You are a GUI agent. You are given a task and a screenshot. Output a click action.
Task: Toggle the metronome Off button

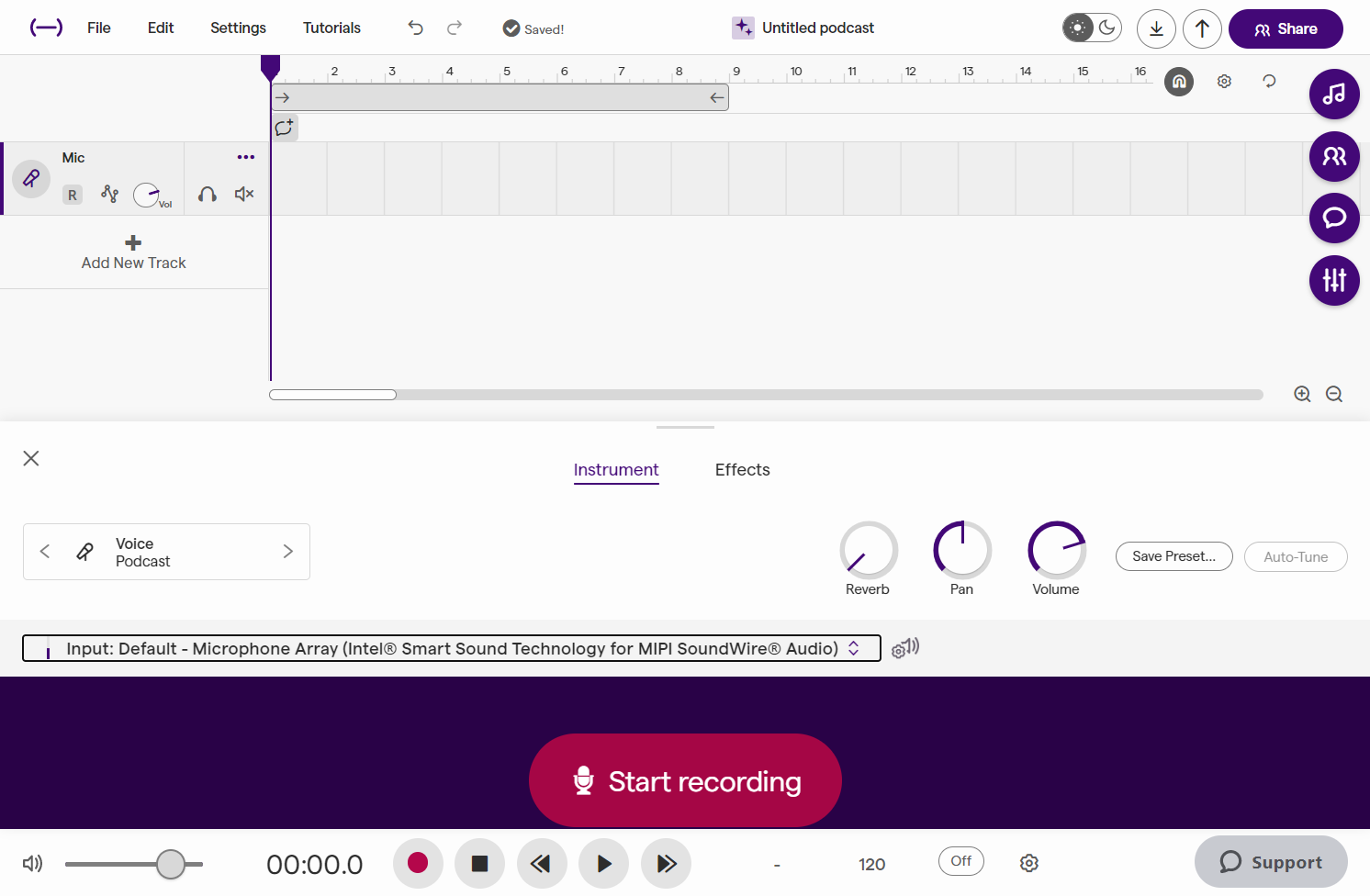click(x=961, y=861)
